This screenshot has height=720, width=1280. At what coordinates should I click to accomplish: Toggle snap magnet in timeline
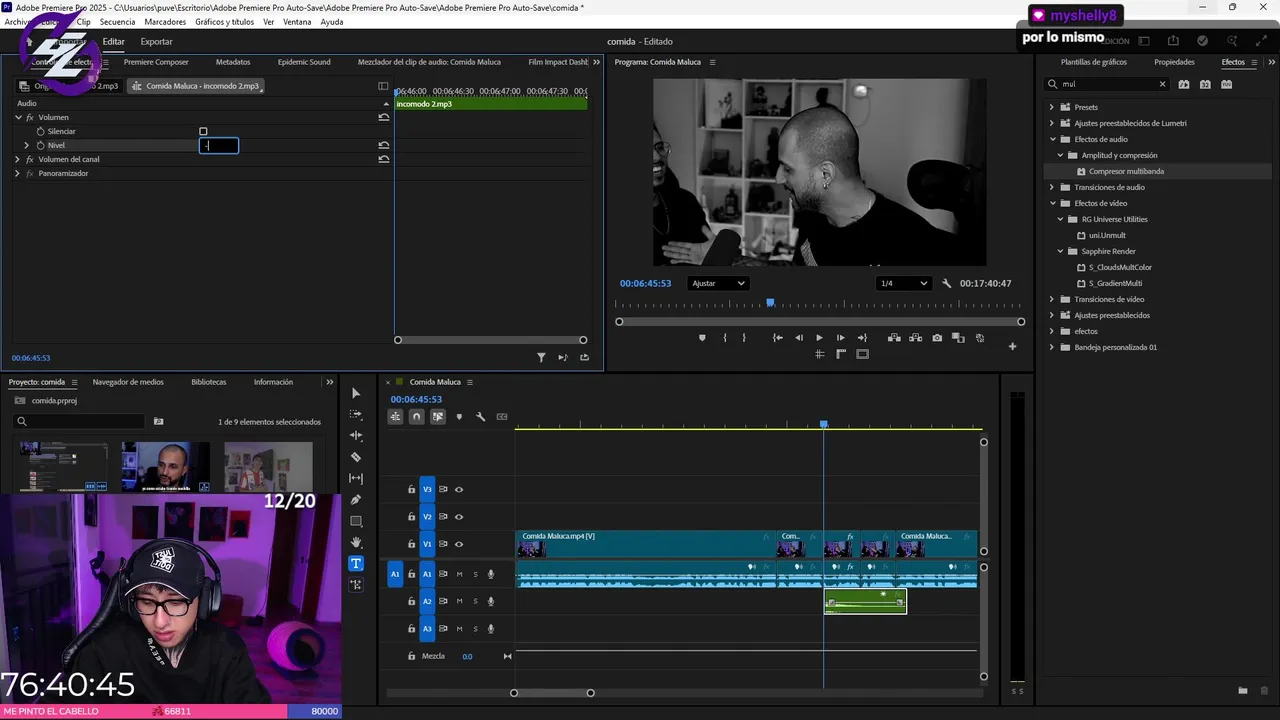tap(417, 416)
